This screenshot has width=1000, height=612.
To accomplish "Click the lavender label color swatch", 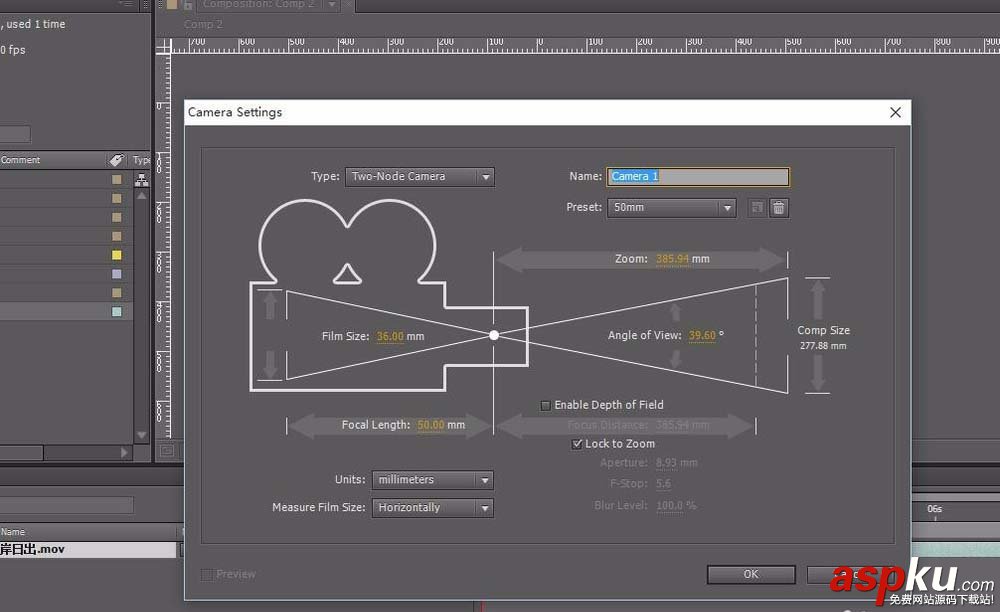I will tap(117, 274).
